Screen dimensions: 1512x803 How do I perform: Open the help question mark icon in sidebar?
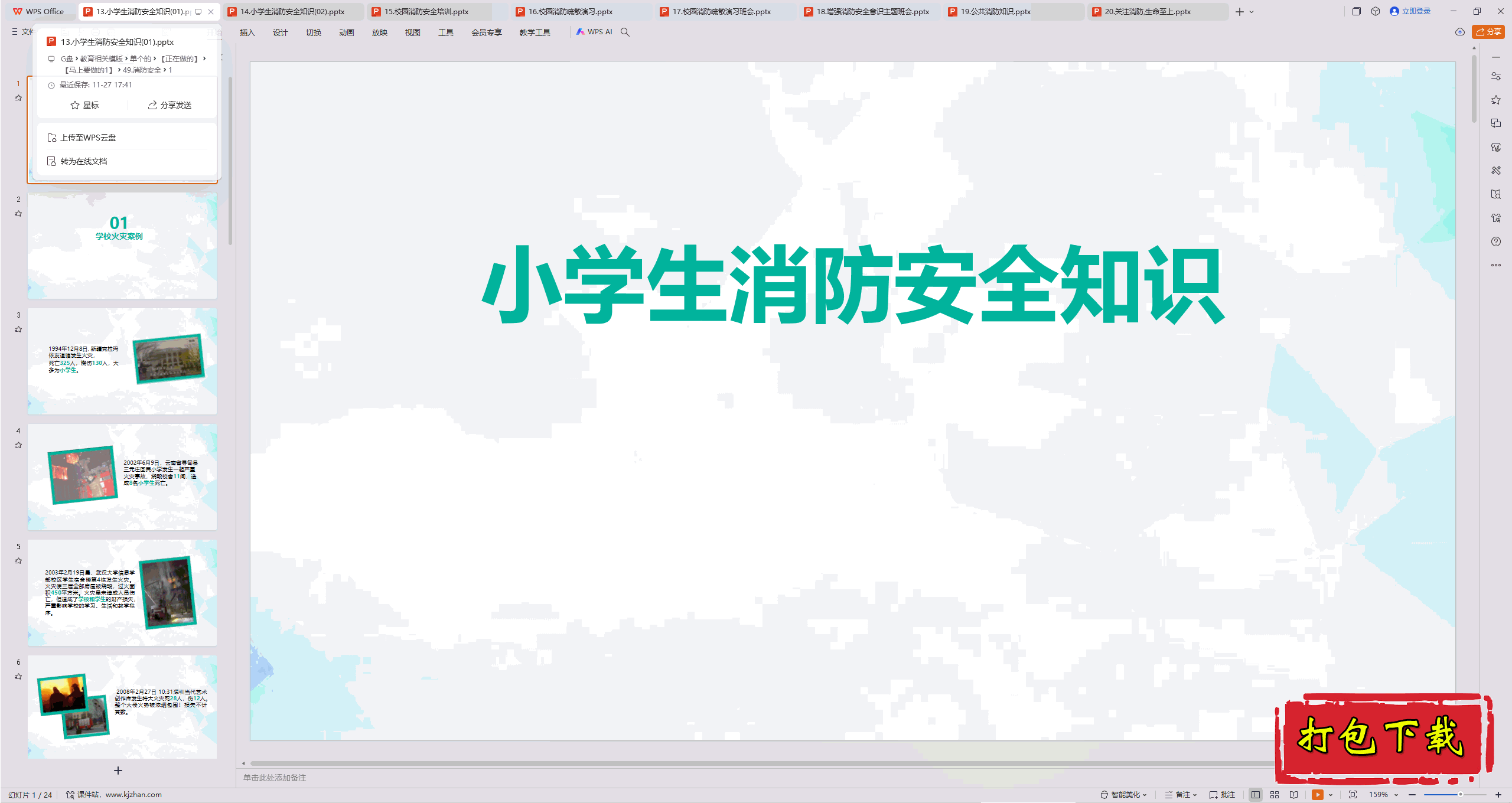1495,241
